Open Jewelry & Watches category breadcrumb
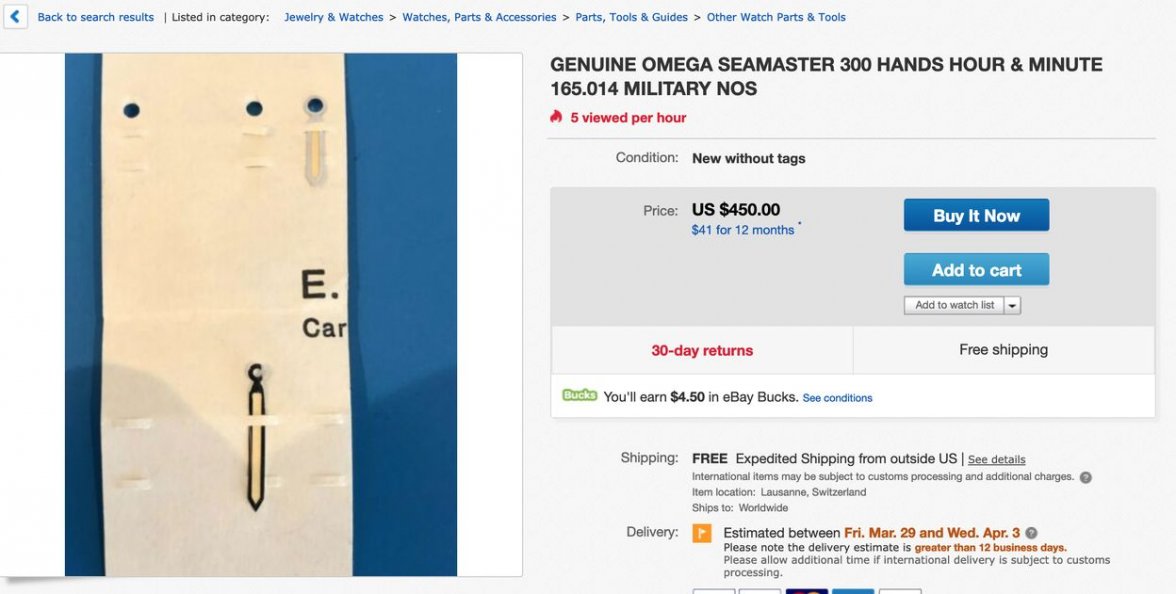 (x=333, y=17)
